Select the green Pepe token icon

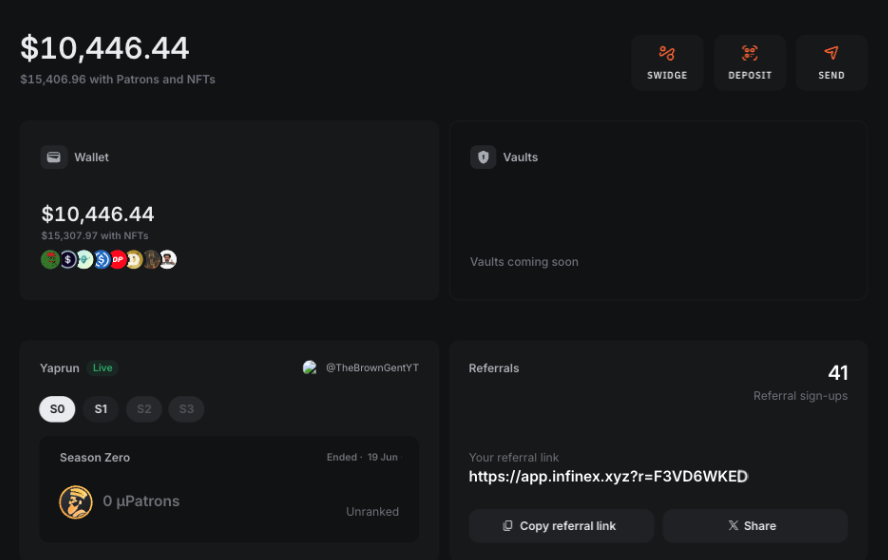pyautogui.click(x=50, y=260)
